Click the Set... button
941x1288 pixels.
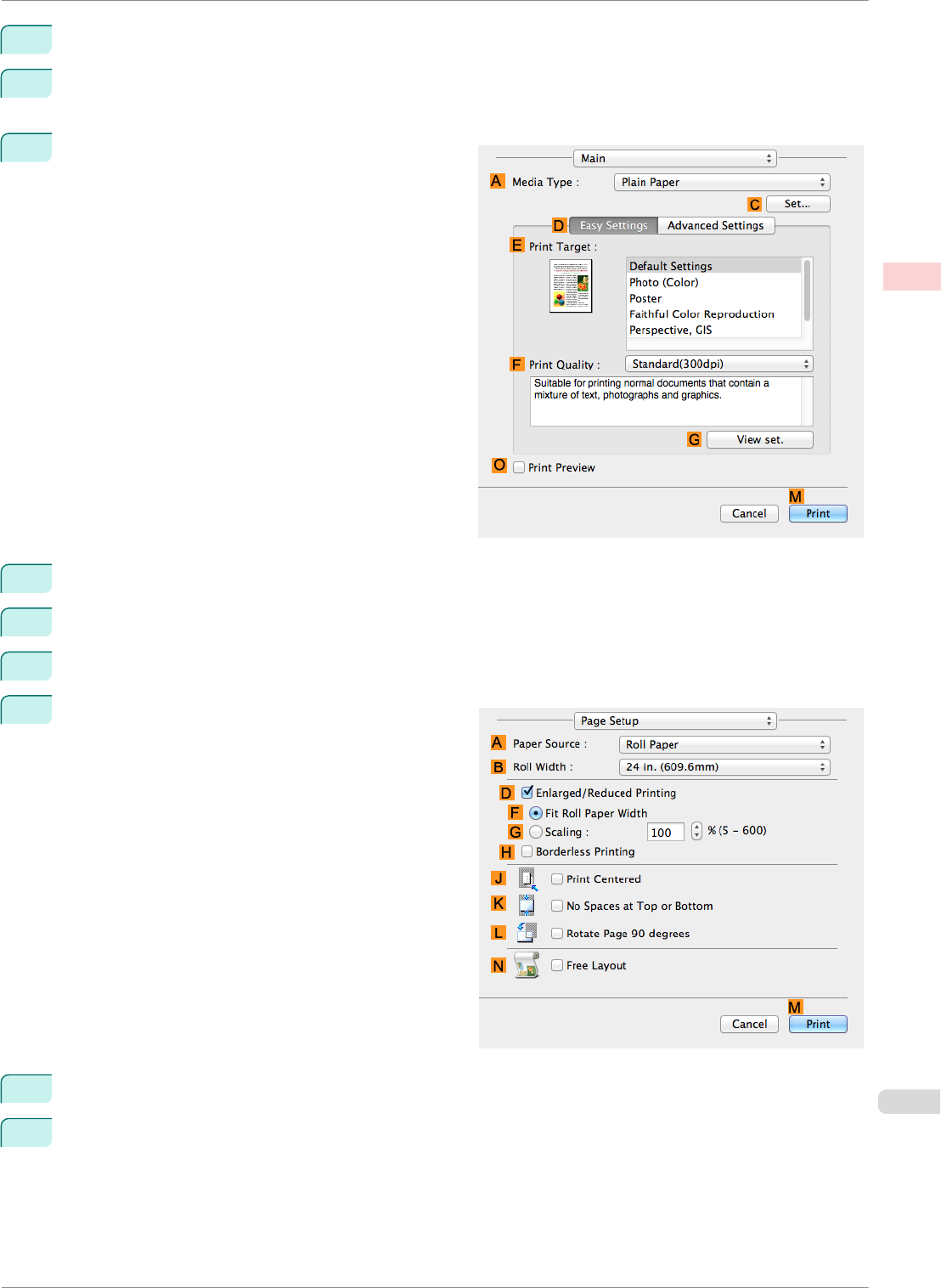797,204
